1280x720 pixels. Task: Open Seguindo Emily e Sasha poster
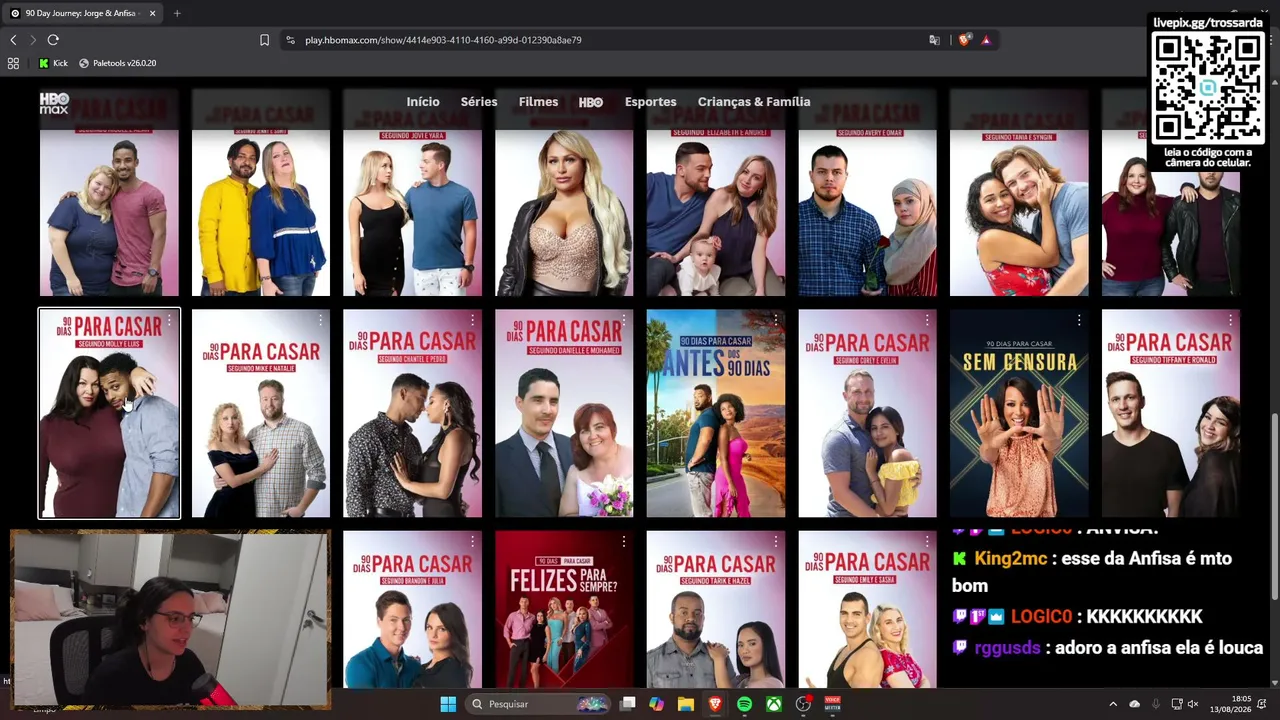867,609
